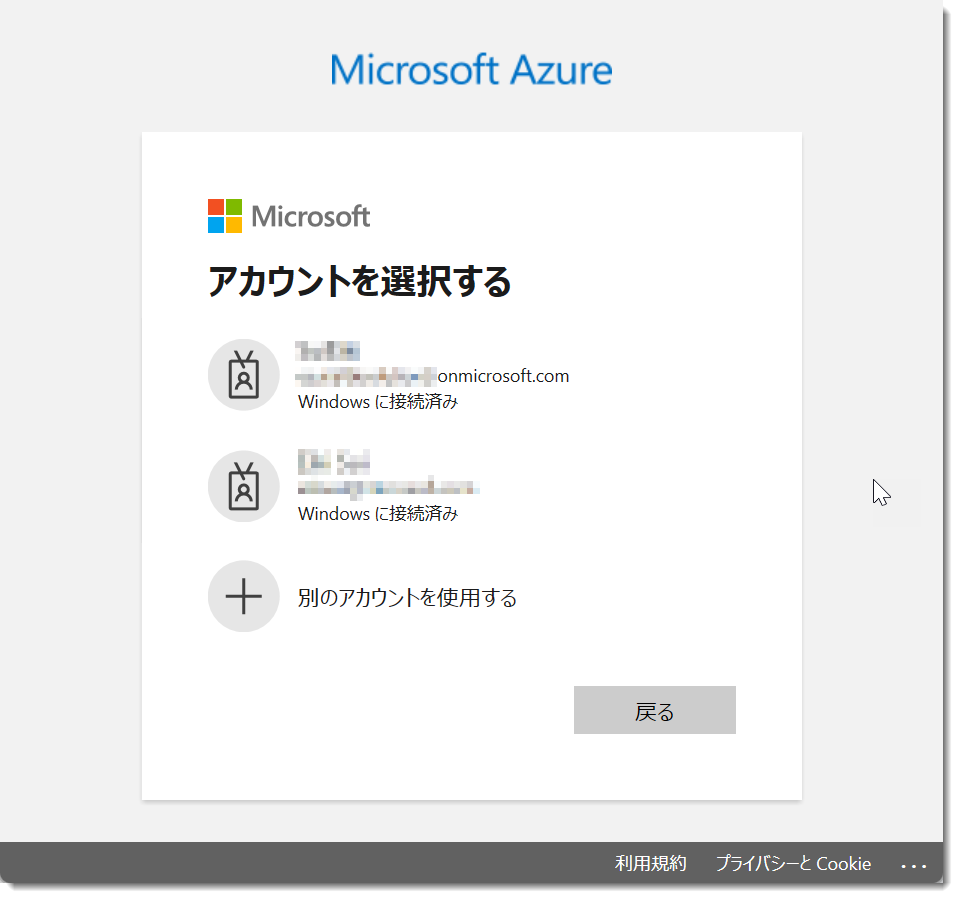This screenshot has width=958, height=898.
Task: Click the badge icon of the second account
Action: pyautogui.click(x=244, y=486)
